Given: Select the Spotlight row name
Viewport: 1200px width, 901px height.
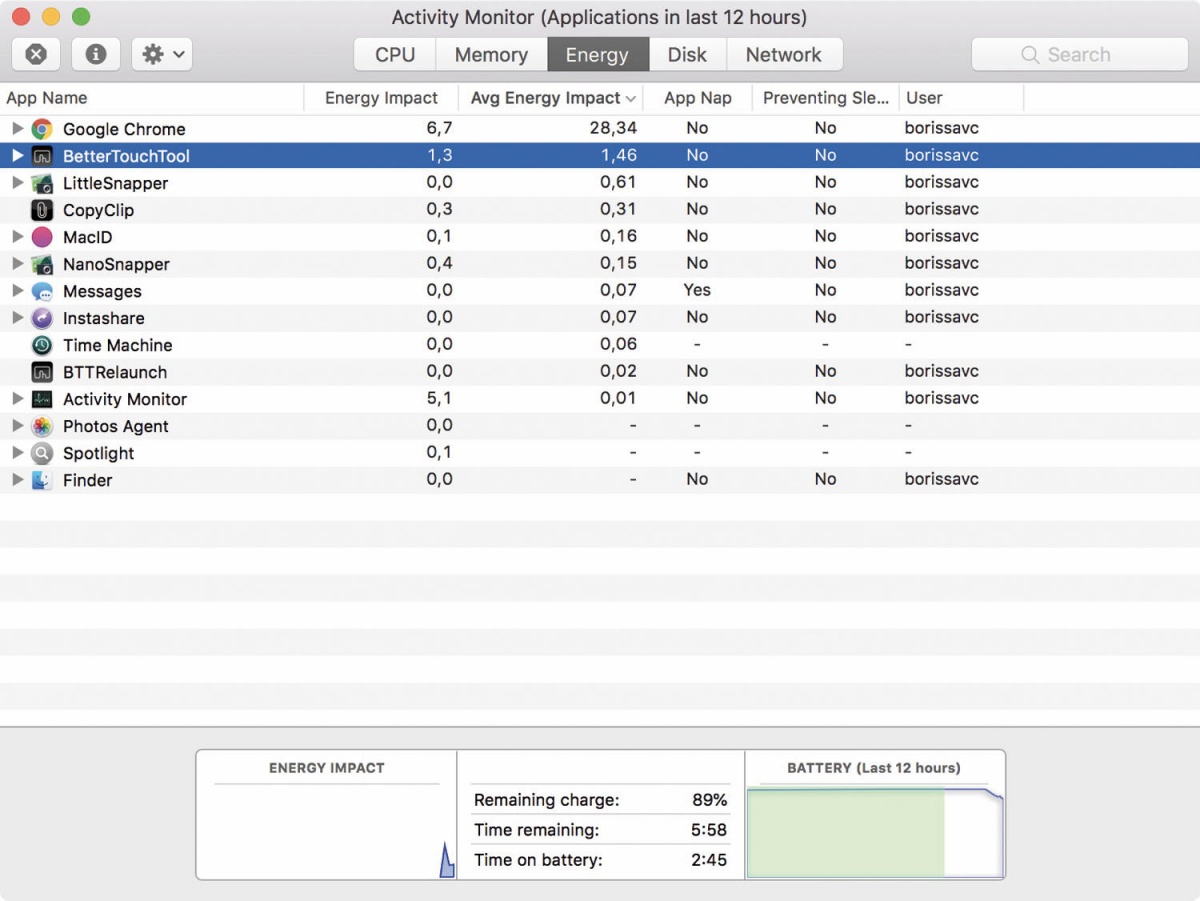Looking at the screenshot, I should click(98, 453).
